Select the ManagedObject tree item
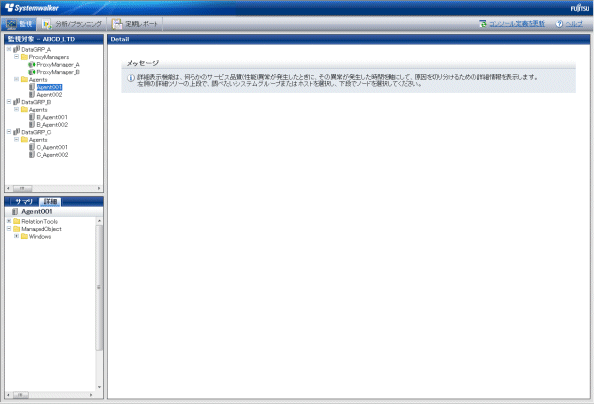The width and height of the screenshot is (594, 404). point(41,229)
